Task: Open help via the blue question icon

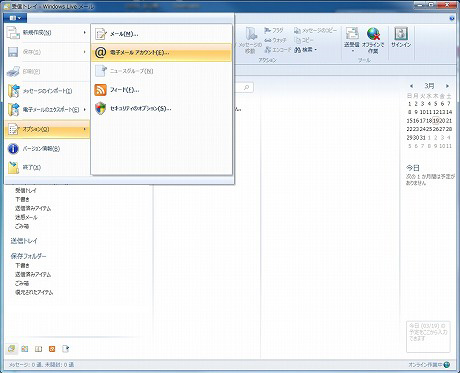Action: (452, 18)
